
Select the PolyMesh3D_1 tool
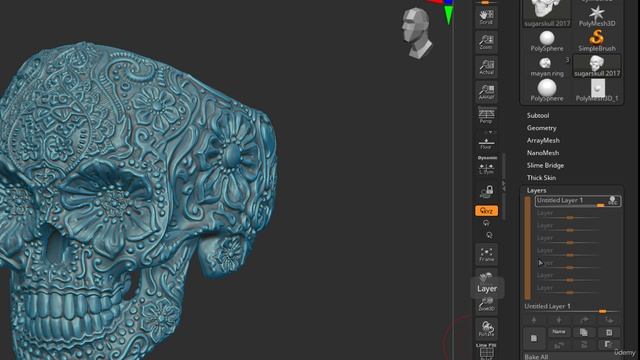pyautogui.click(x=597, y=91)
